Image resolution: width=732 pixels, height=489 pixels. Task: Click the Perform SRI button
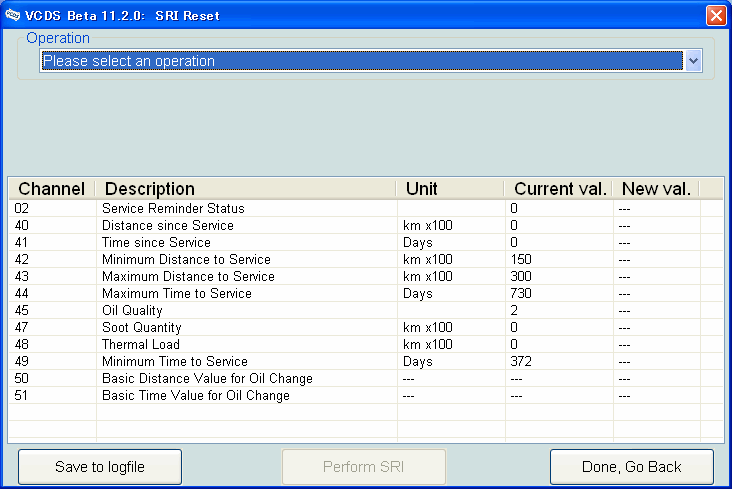[x=364, y=467]
